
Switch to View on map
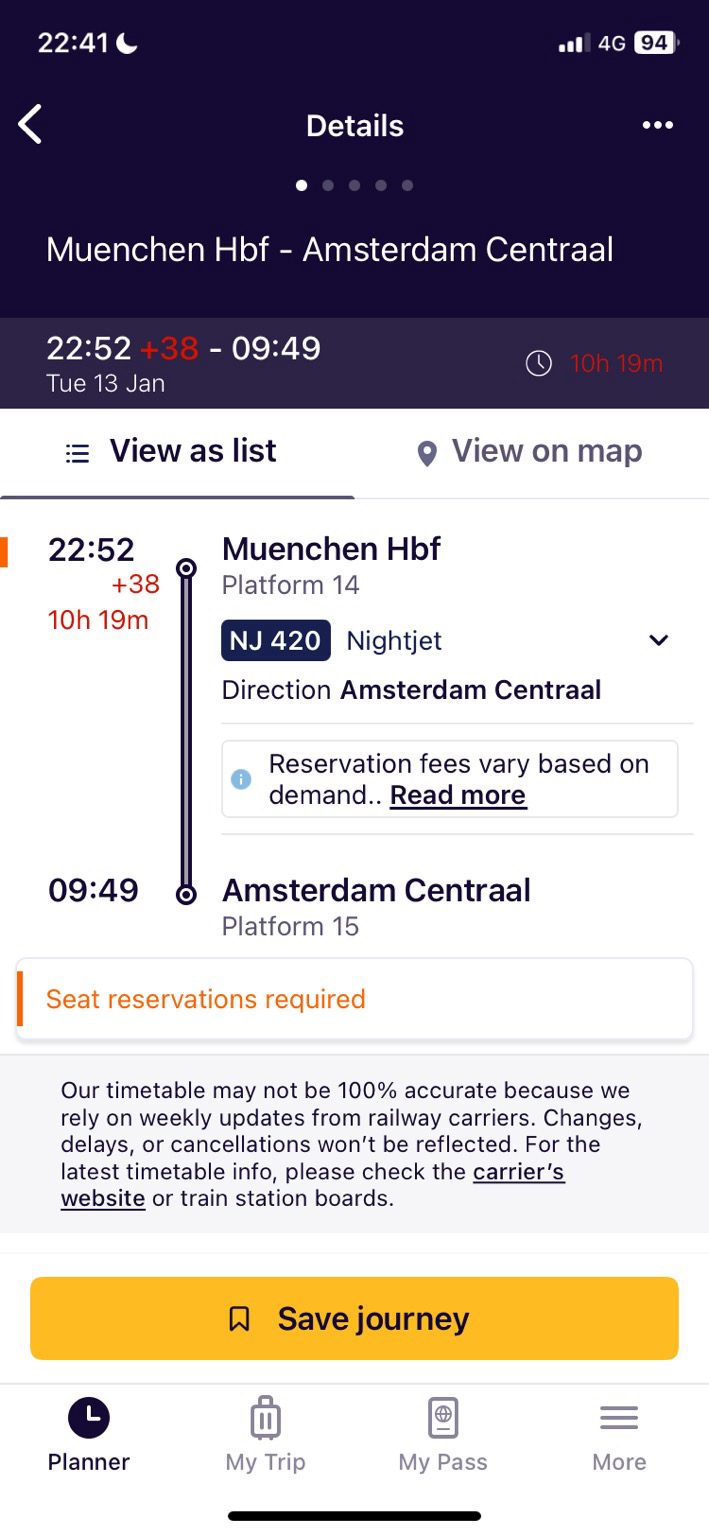click(x=530, y=452)
